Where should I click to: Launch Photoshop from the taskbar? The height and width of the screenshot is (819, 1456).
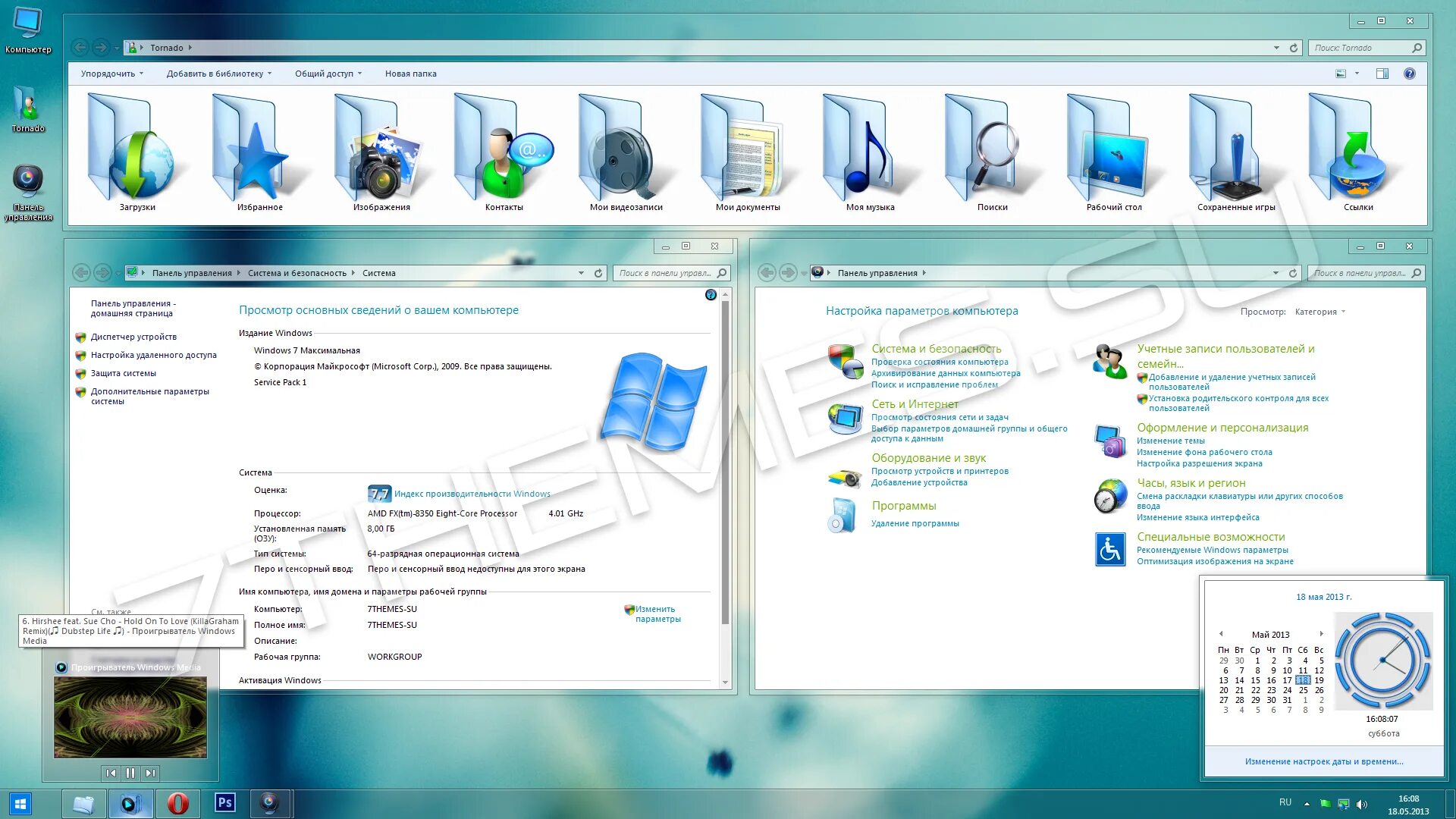224,803
